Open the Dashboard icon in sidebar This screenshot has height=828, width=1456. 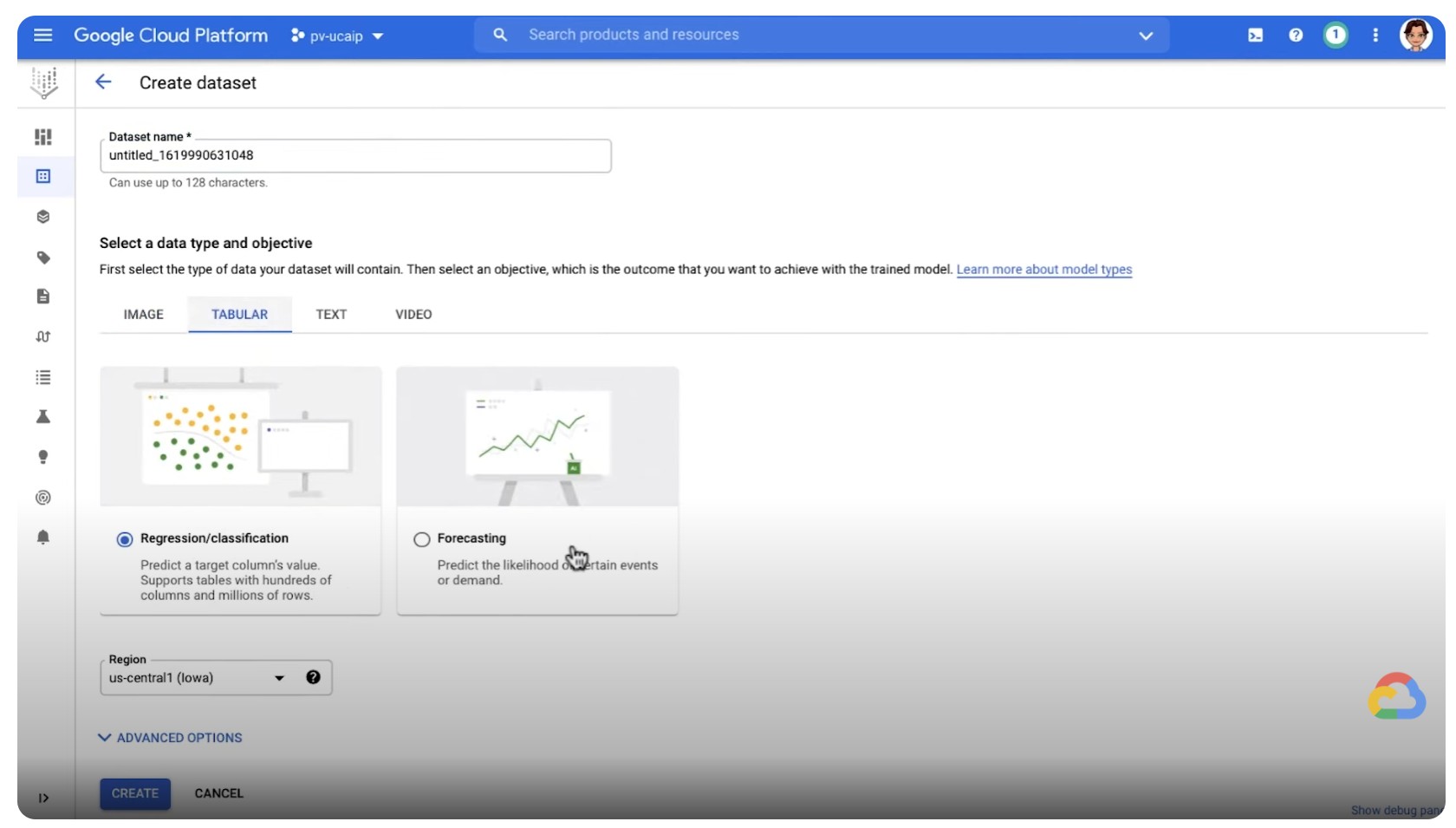coord(43,137)
